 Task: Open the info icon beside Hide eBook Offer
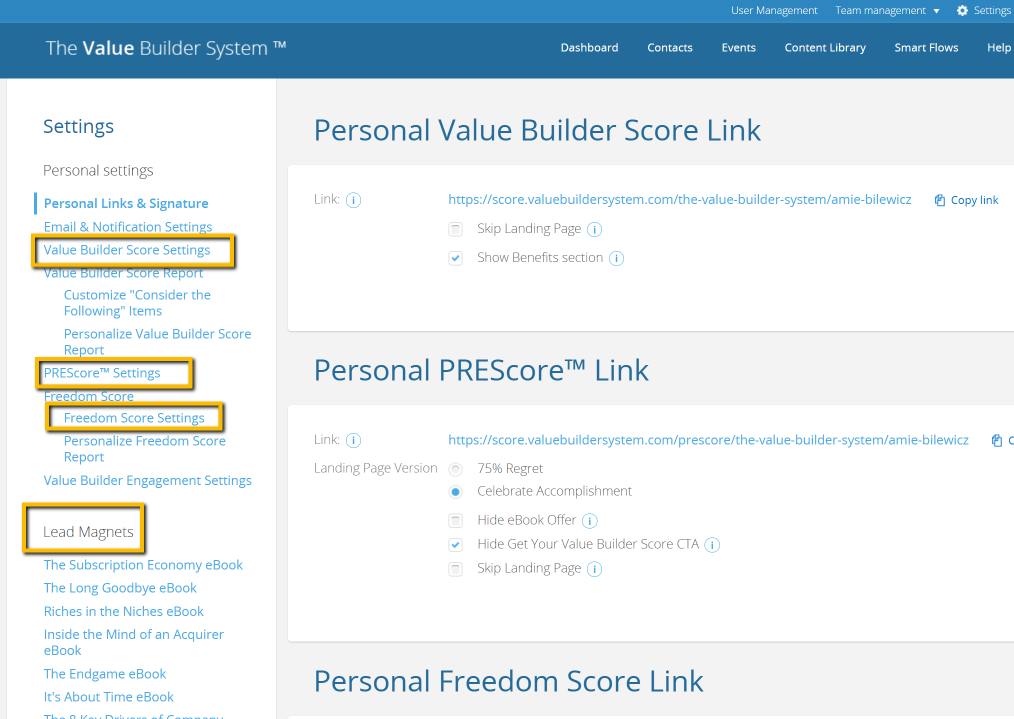589,520
